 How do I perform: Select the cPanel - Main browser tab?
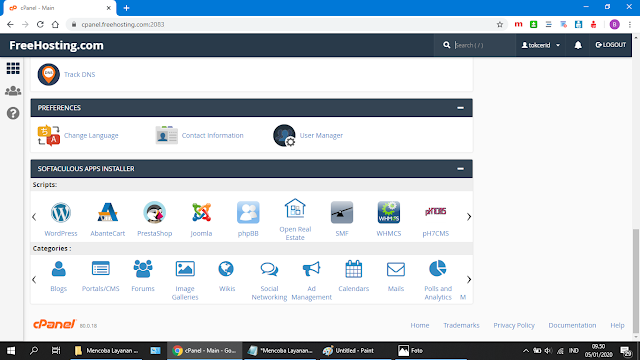[60, 8]
